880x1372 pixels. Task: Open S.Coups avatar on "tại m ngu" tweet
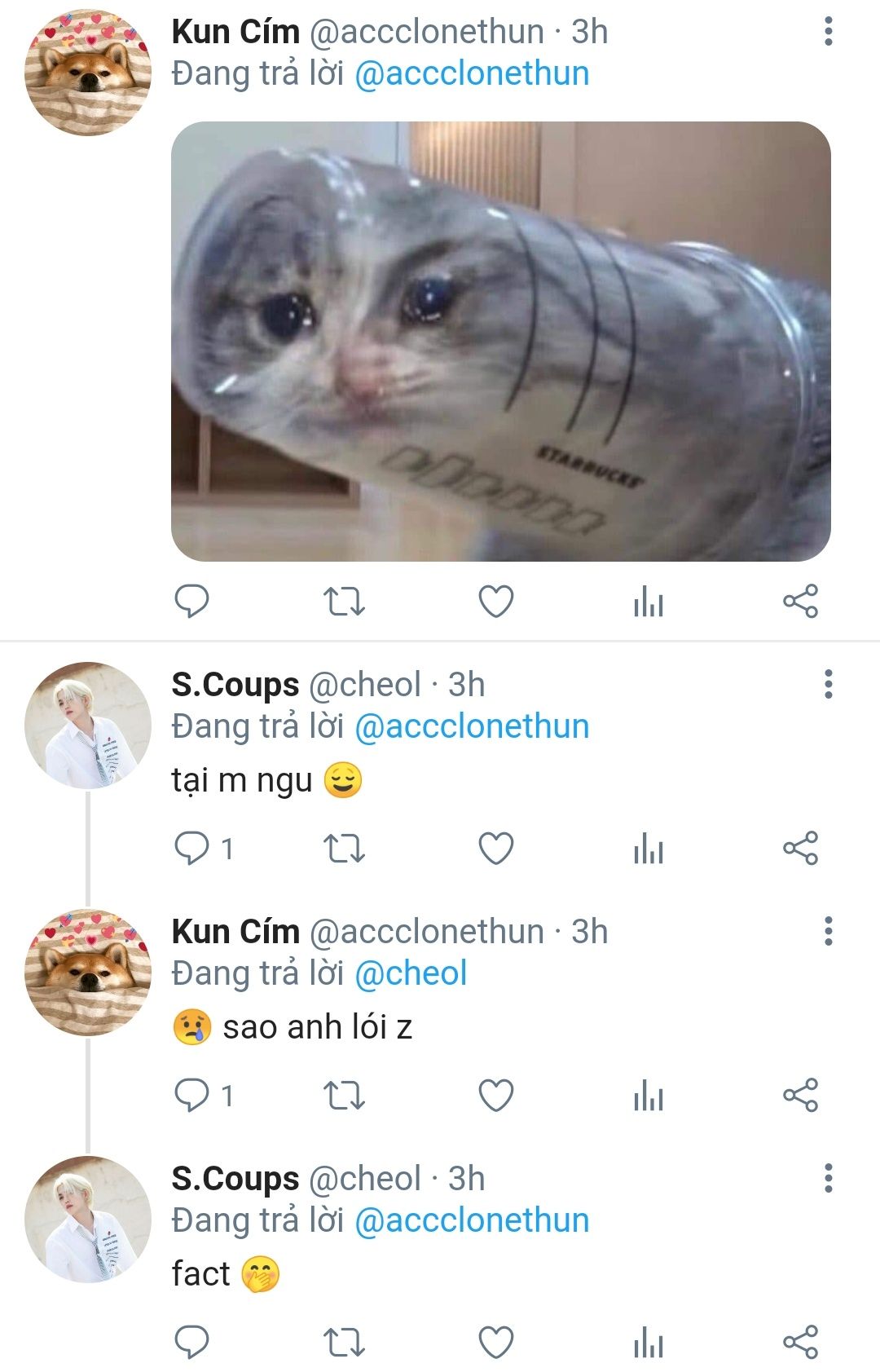click(88, 726)
